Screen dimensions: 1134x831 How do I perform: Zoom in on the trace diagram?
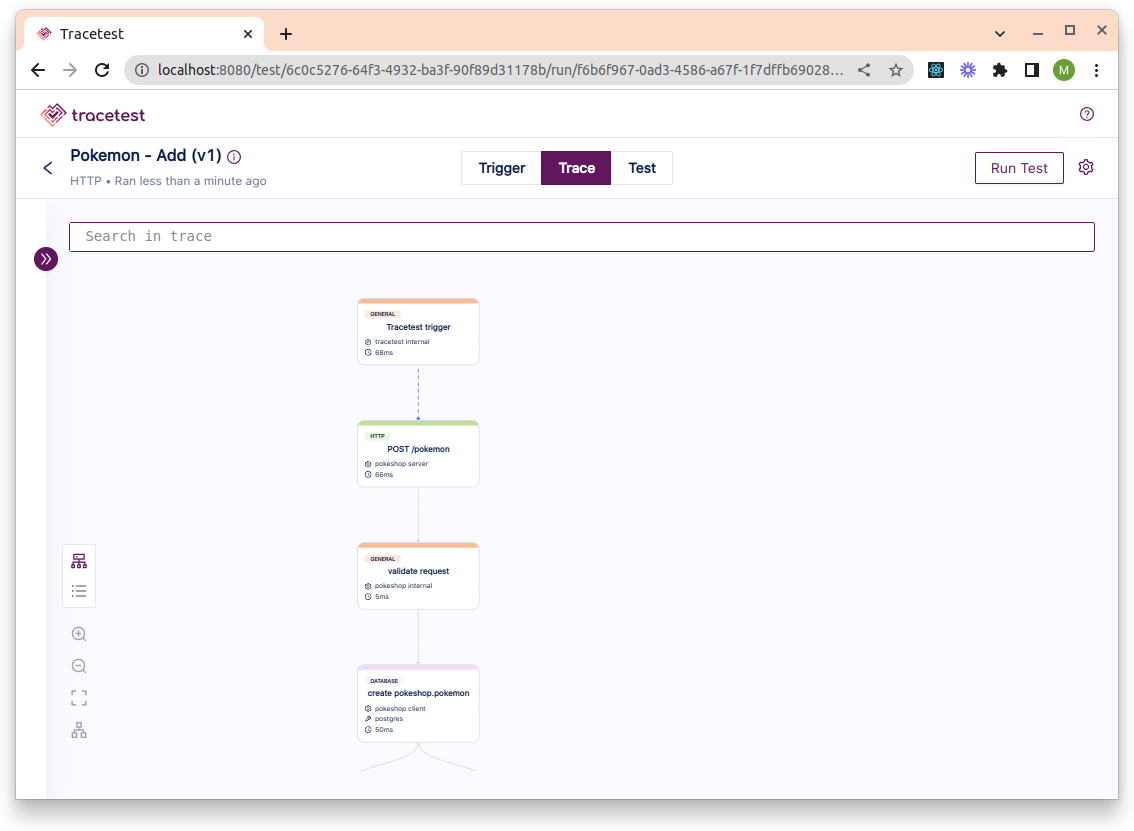79,634
